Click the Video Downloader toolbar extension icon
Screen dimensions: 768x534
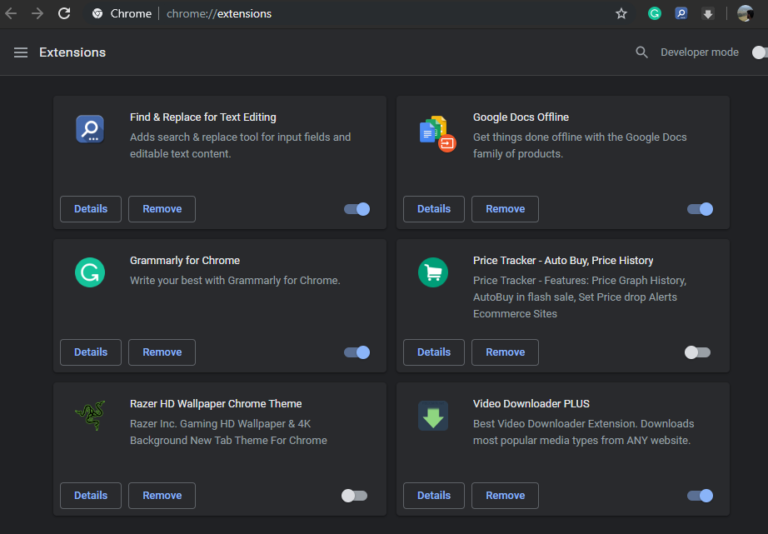pos(708,14)
